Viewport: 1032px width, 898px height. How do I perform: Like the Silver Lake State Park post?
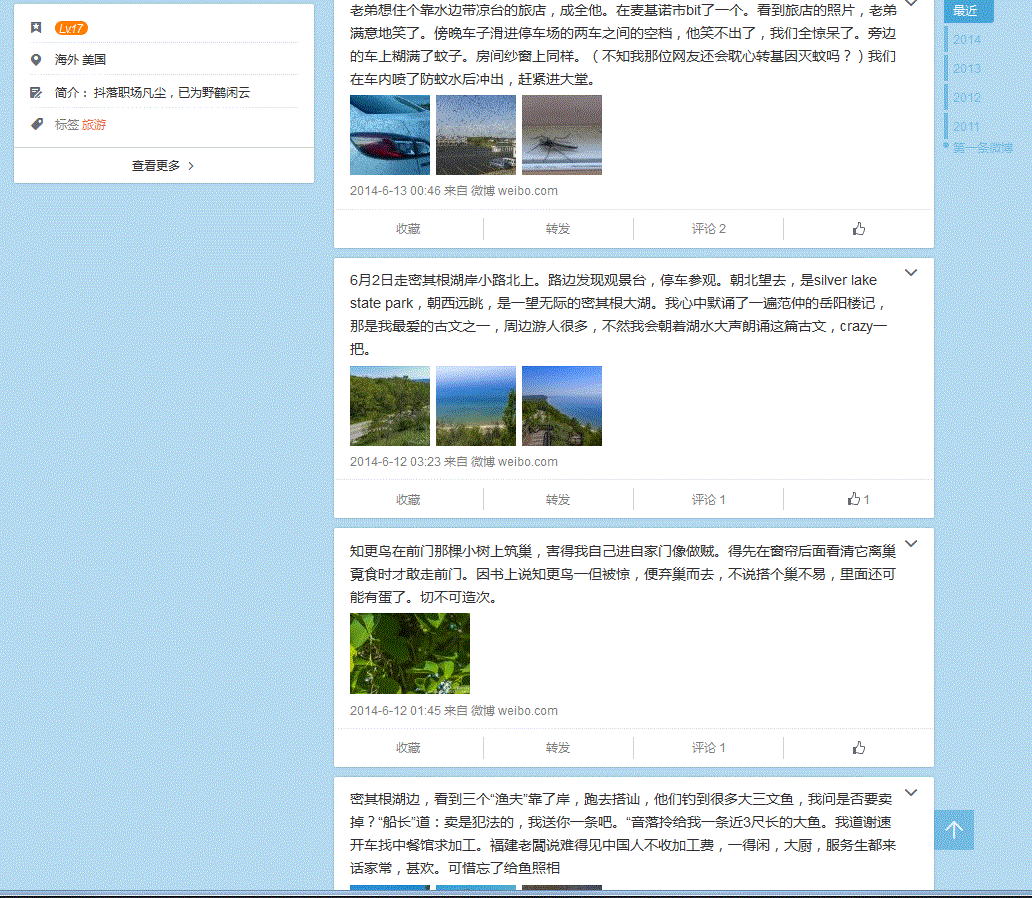858,499
